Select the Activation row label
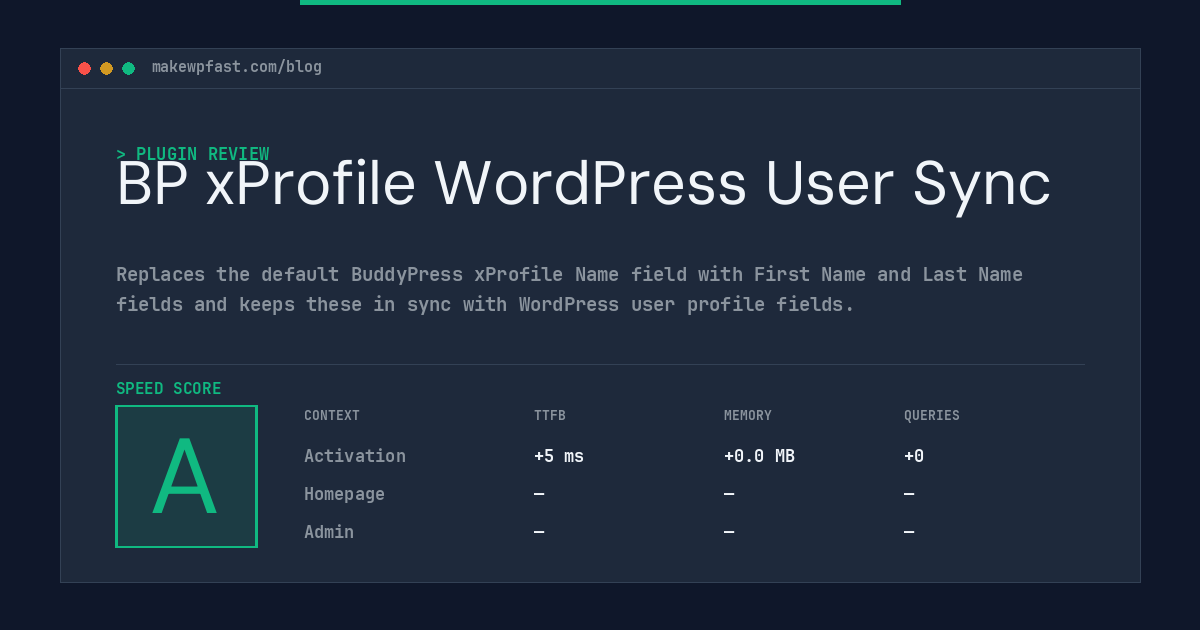This screenshot has width=1200, height=630. [x=355, y=456]
